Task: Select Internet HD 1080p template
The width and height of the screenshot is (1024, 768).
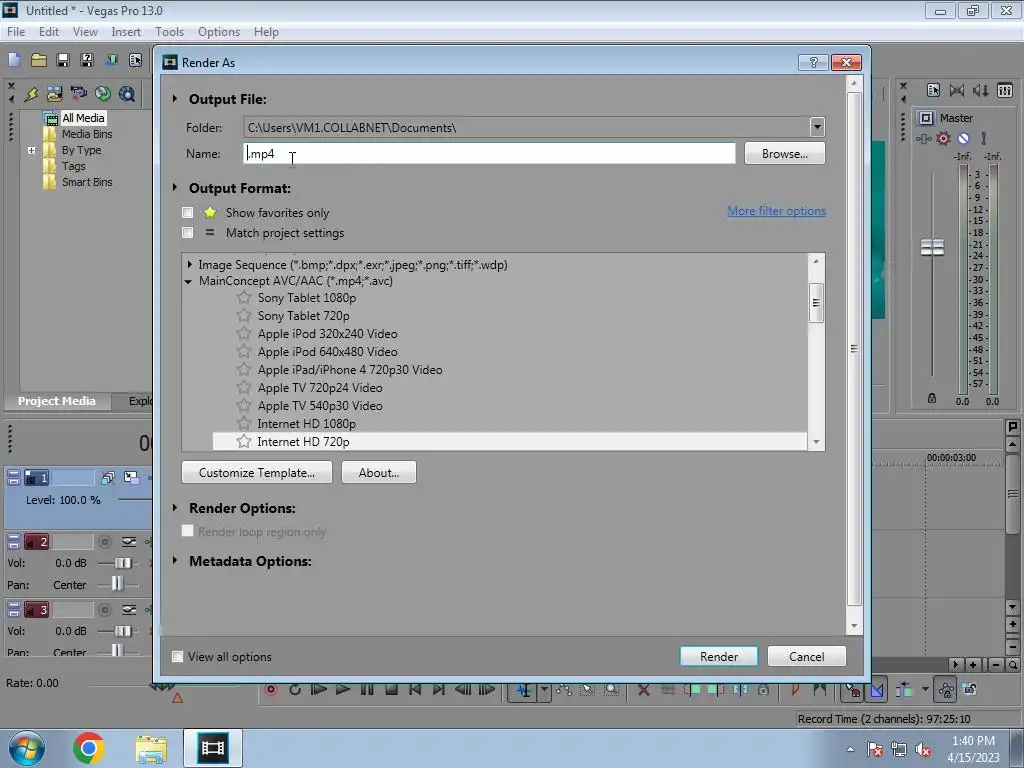Action: (306, 424)
